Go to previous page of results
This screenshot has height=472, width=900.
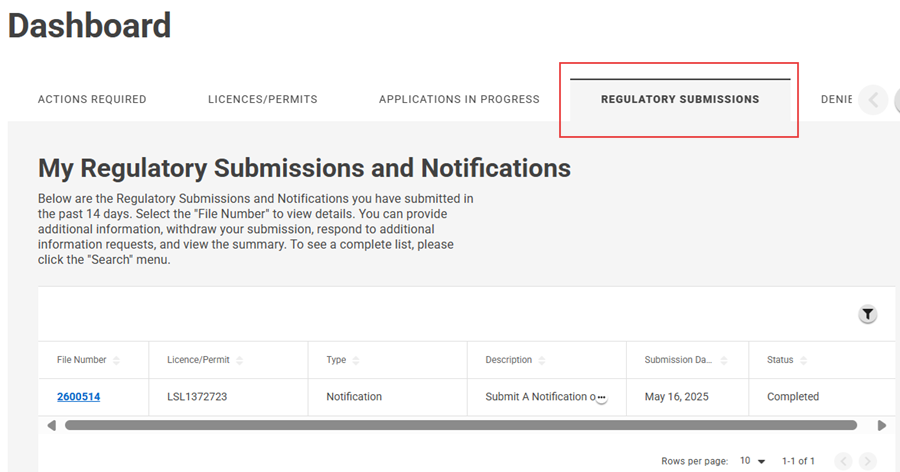(x=844, y=461)
